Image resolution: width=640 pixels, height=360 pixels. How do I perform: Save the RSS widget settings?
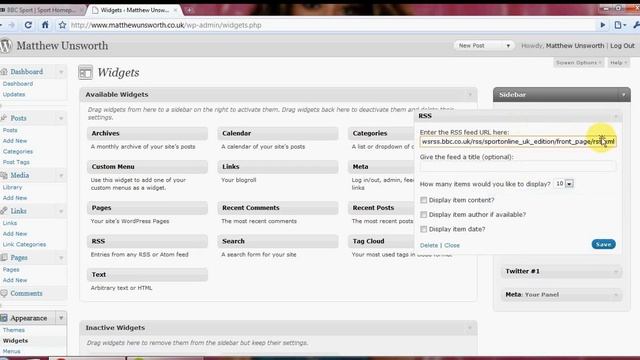click(x=603, y=244)
